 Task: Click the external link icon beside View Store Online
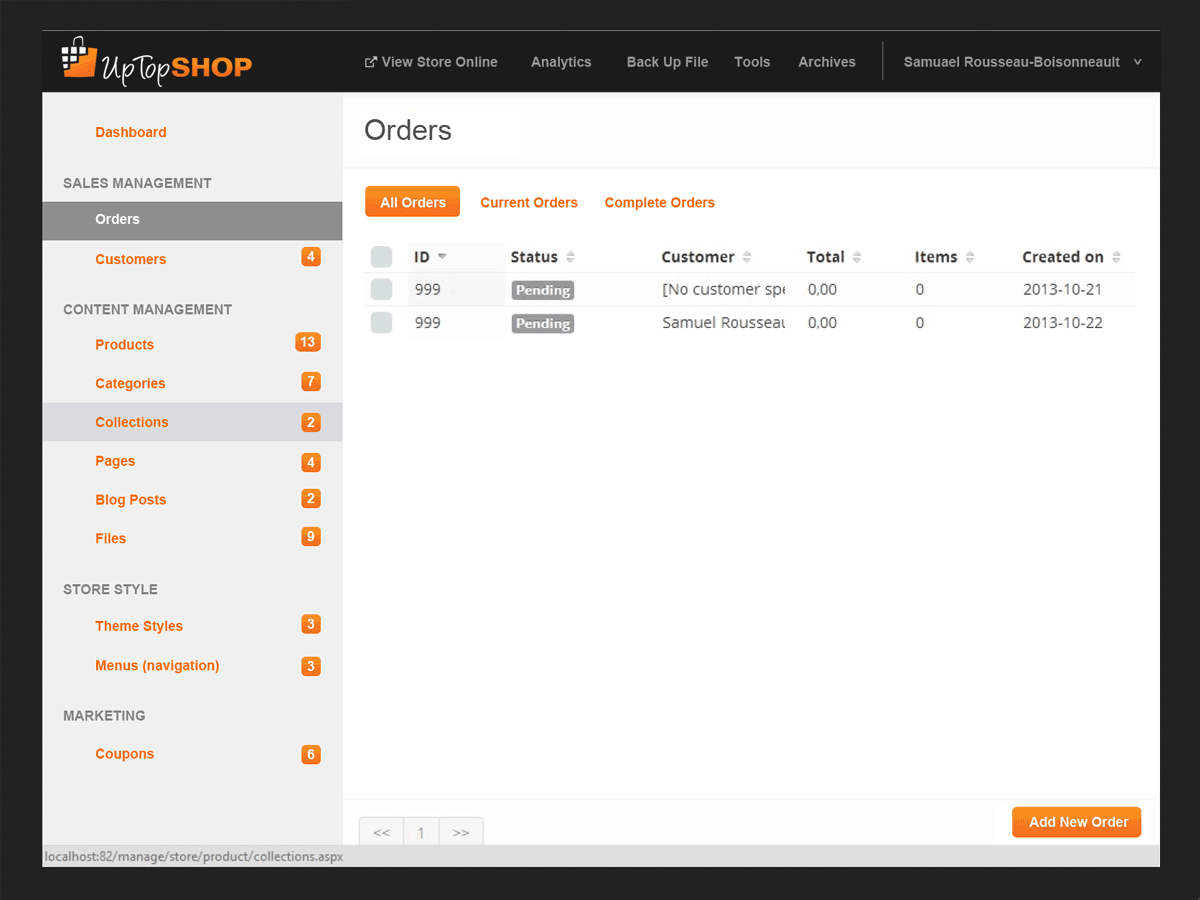pos(371,62)
